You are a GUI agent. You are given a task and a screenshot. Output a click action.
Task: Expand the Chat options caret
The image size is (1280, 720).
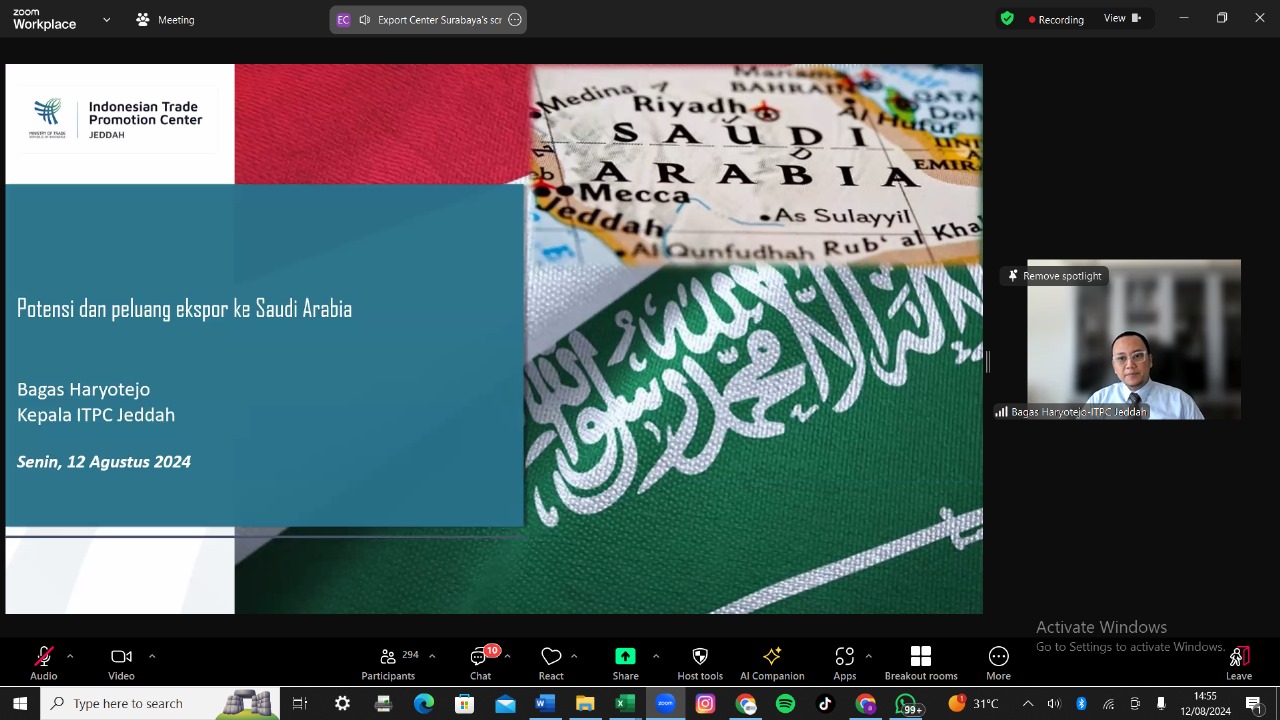(508, 656)
